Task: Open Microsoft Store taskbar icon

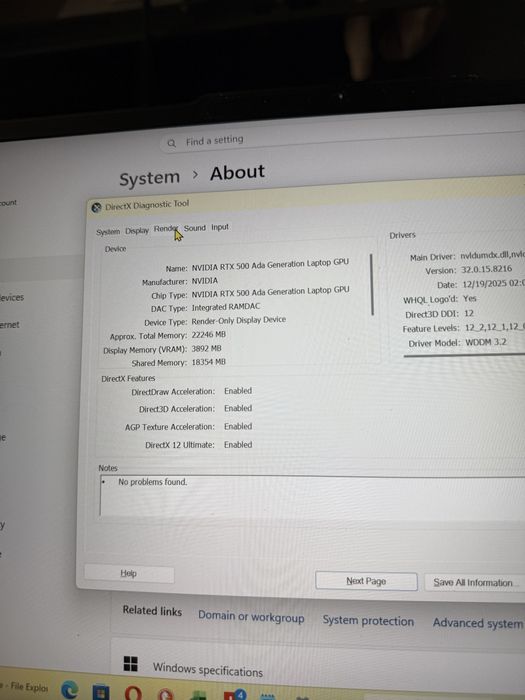Action: [x=101, y=692]
